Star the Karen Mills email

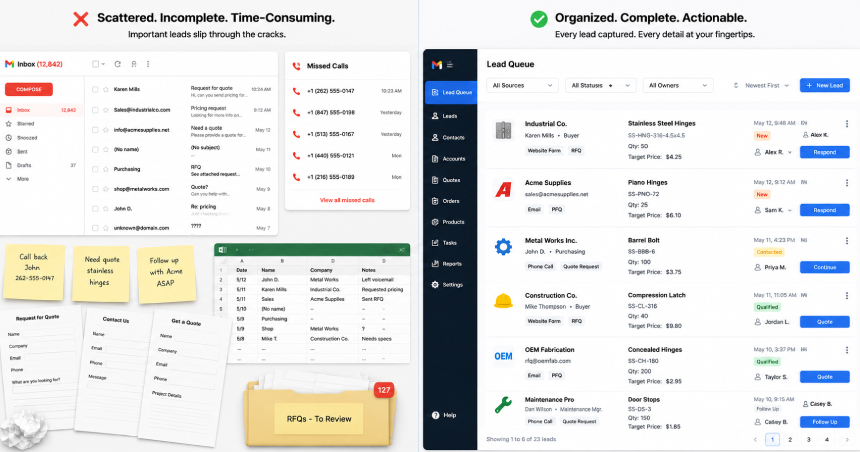(106, 89)
